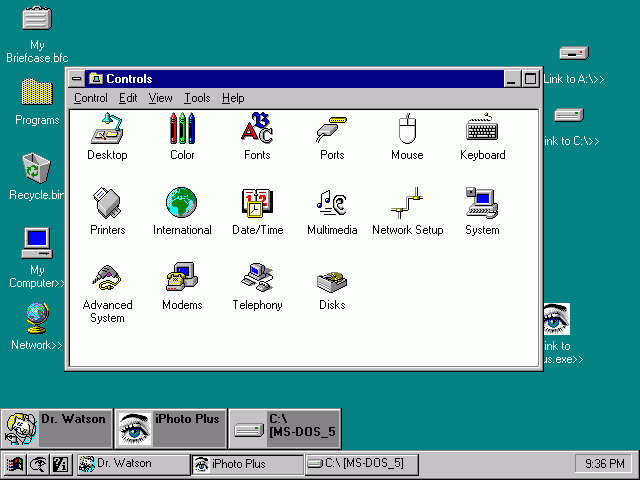Switch to Dr. Watson taskbar button

pos(133,464)
